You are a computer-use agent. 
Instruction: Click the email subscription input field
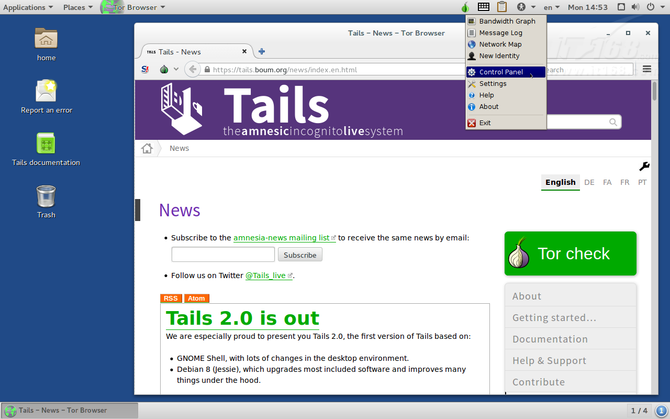223,255
